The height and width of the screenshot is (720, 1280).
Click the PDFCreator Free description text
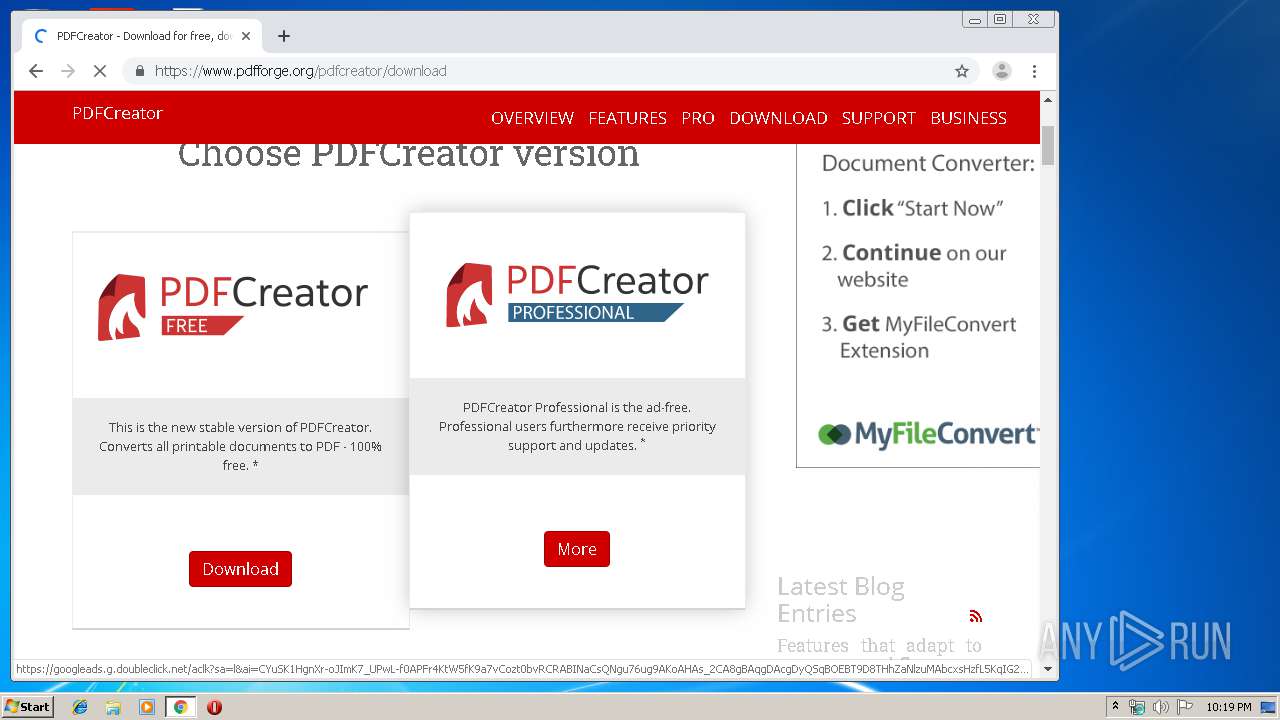240,446
